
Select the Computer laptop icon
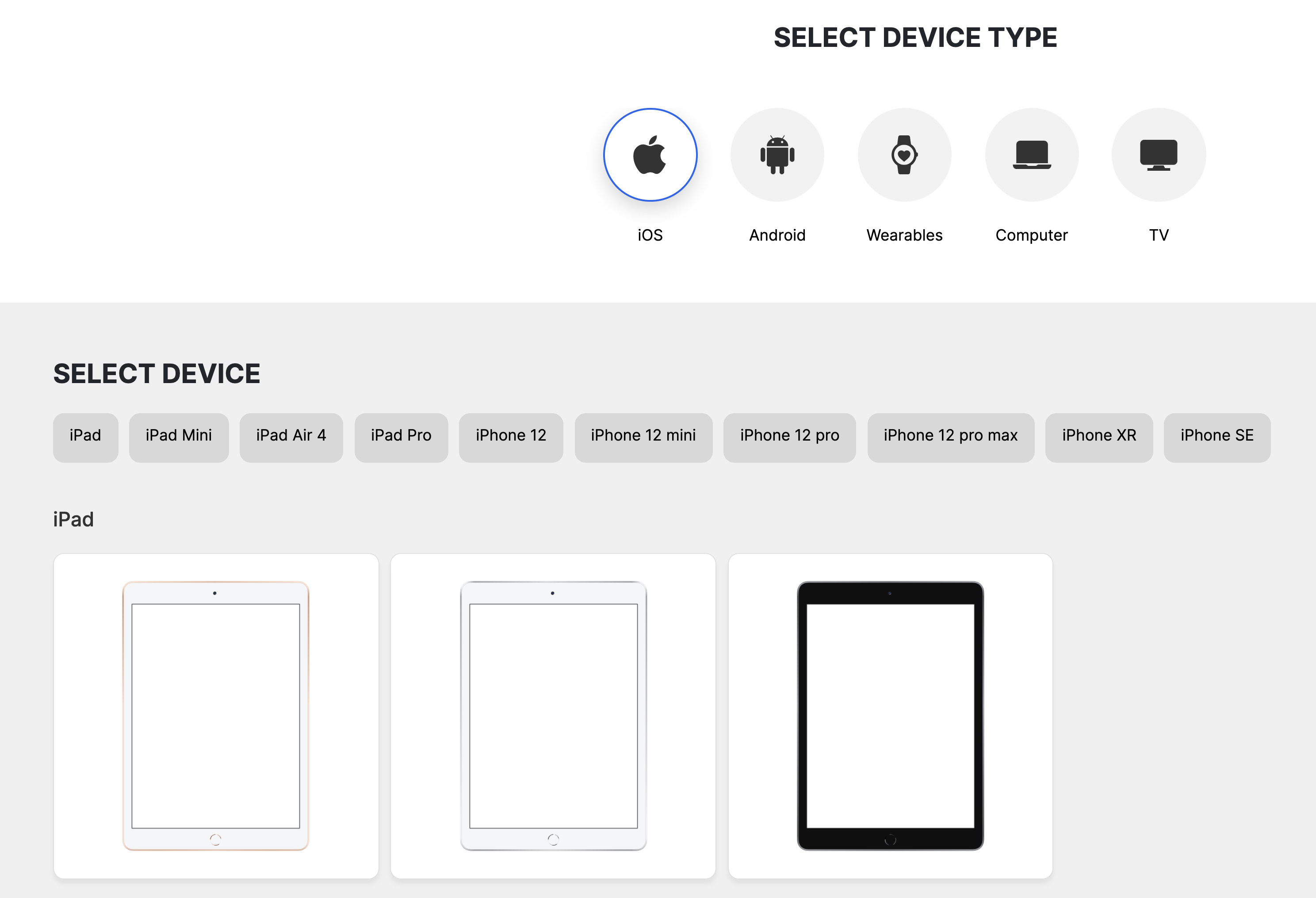pos(1032,155)
